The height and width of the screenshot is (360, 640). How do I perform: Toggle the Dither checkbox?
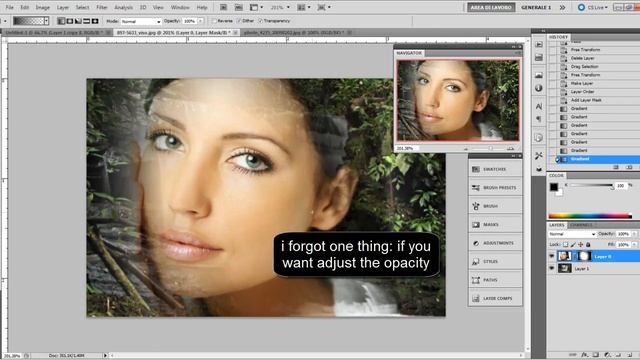point(240,21)
